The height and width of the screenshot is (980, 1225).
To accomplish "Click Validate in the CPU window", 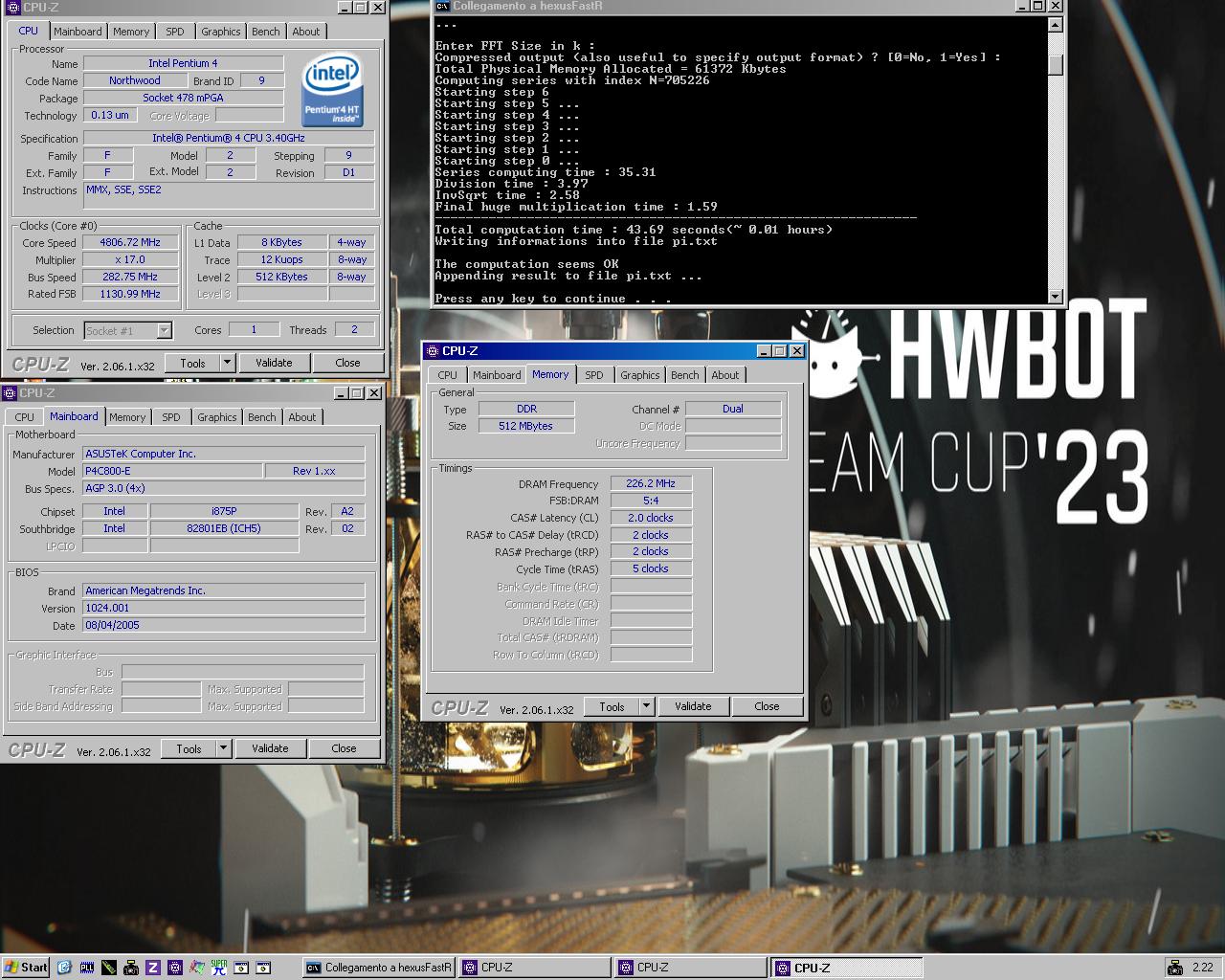I will [274, 363].
